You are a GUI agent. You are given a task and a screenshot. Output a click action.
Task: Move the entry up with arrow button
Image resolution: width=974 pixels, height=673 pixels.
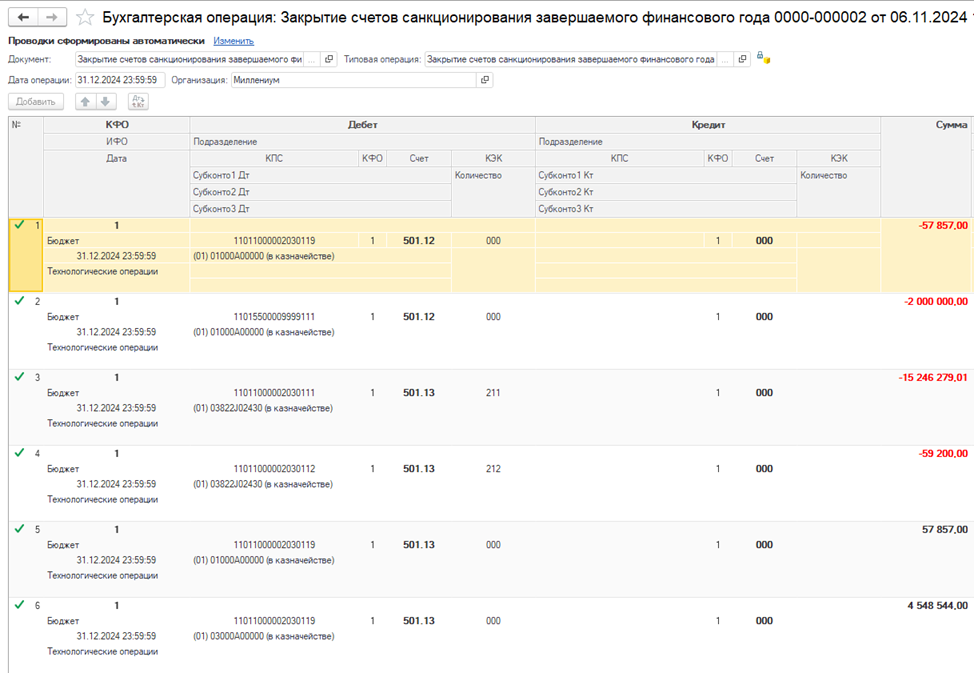tap(86, 102)
